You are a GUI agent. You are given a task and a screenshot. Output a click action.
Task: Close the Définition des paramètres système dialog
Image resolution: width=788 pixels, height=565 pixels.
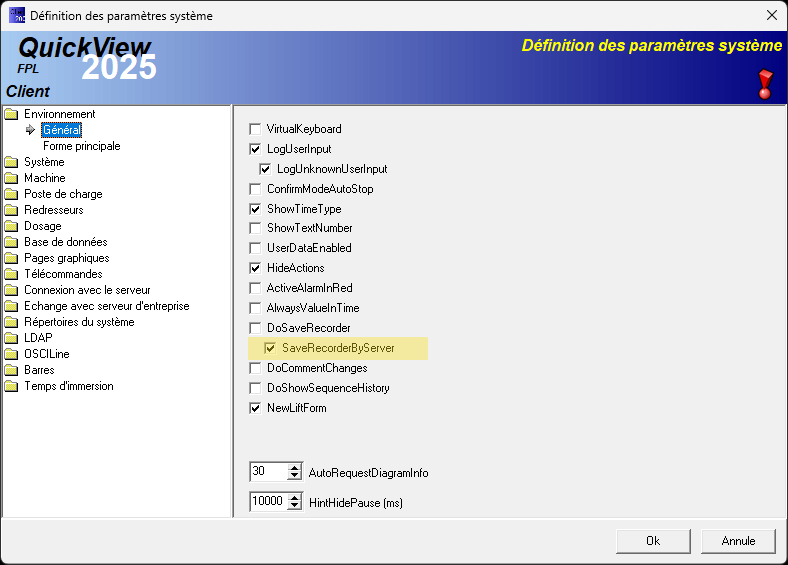tap(772, 15)
